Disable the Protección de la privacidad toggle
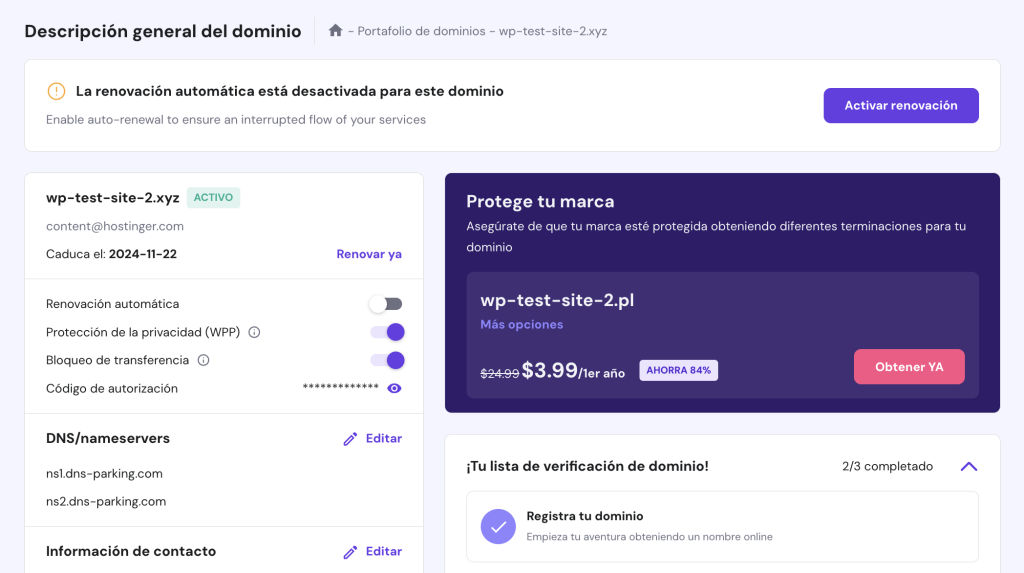The width and height of the screenshot is (1024, 573). click(387, 332)
